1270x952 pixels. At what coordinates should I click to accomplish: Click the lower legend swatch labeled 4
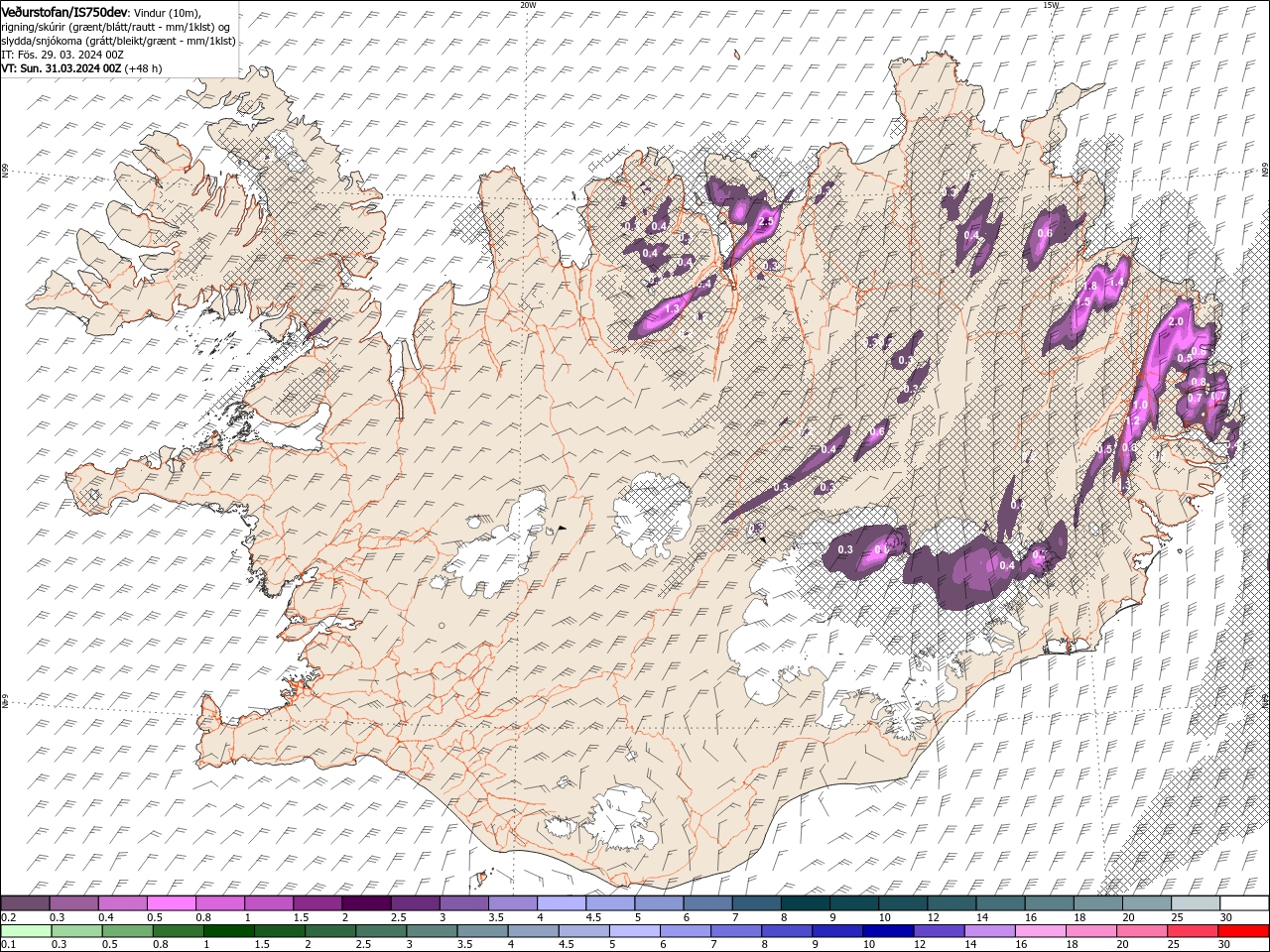coord(532,931)
